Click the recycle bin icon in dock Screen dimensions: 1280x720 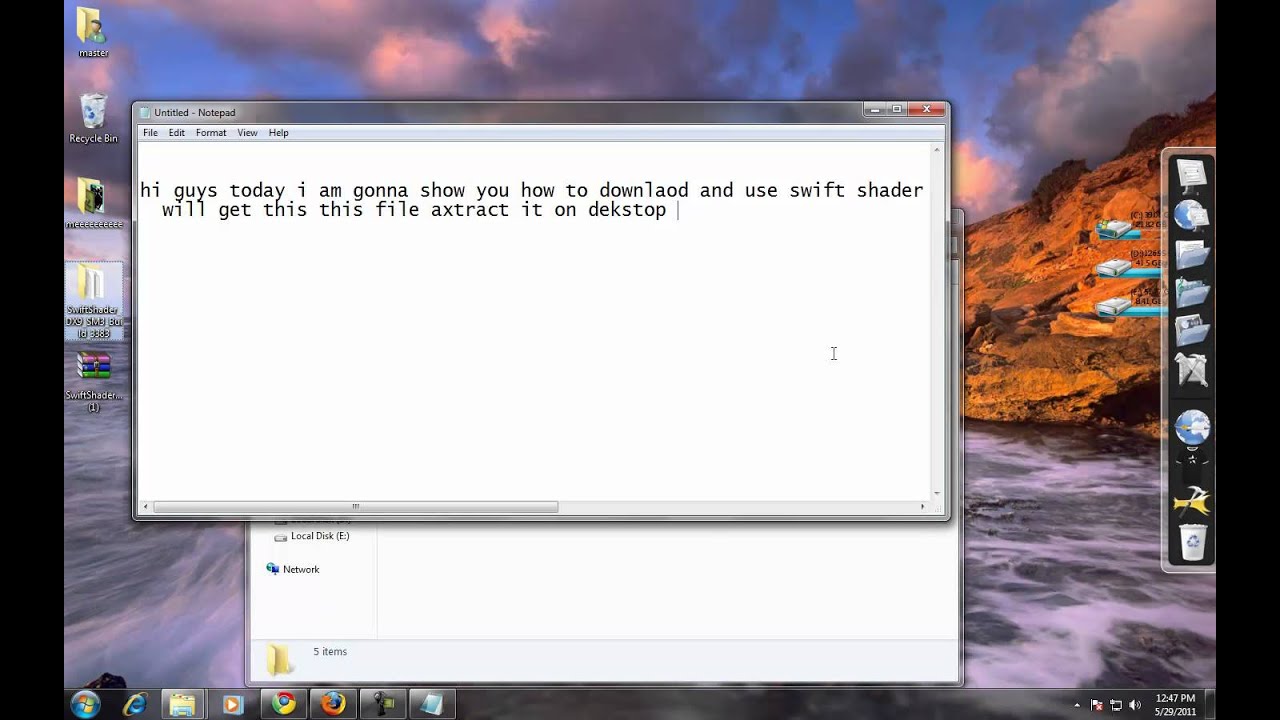coord(1192,543)
